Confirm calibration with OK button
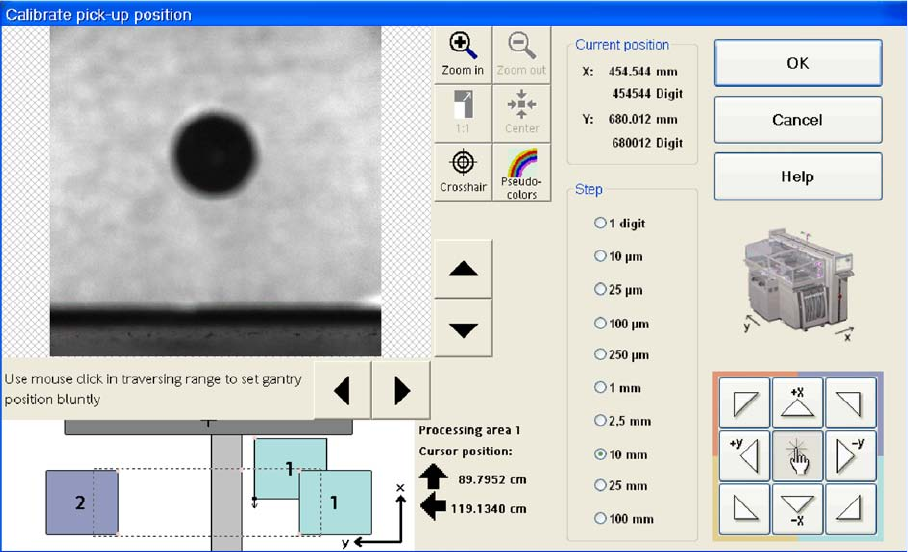908x552 pixels. tap(797, 63)
